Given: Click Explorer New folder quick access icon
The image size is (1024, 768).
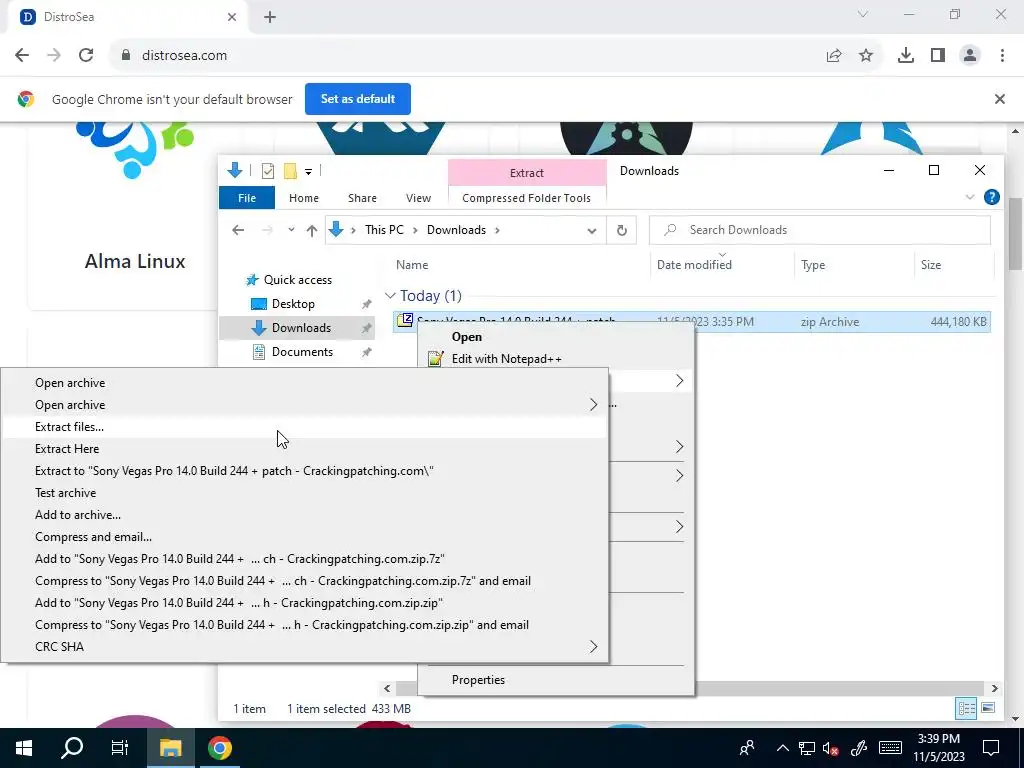Looking at the screenshot, I should click(291, 171).
